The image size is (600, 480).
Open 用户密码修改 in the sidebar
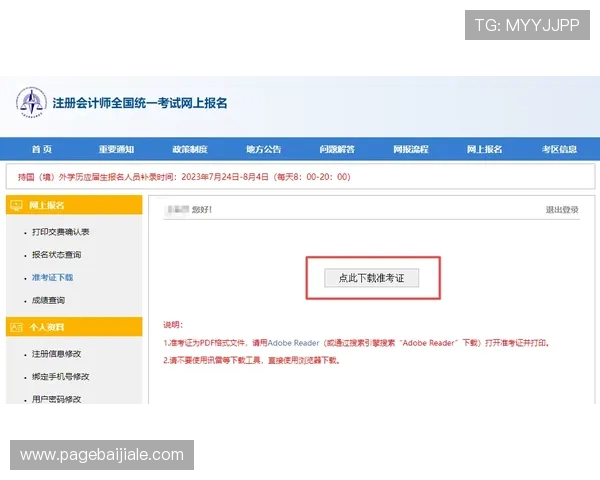pos(57,399)
